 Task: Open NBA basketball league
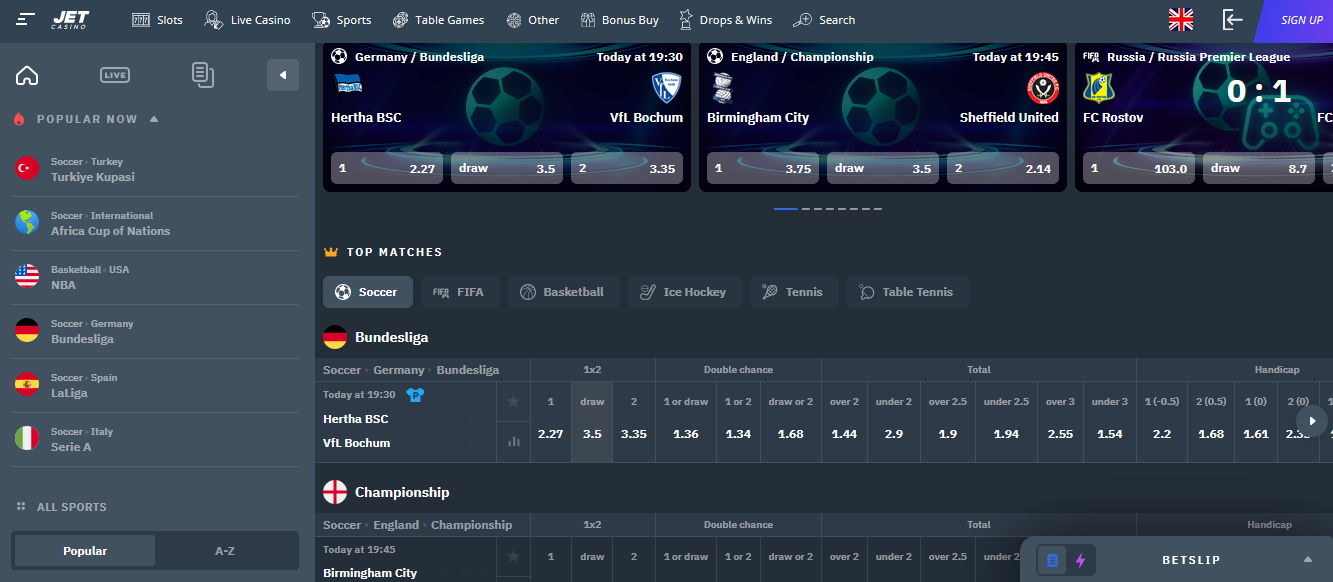pyautogui.click(x=155, y=277)
